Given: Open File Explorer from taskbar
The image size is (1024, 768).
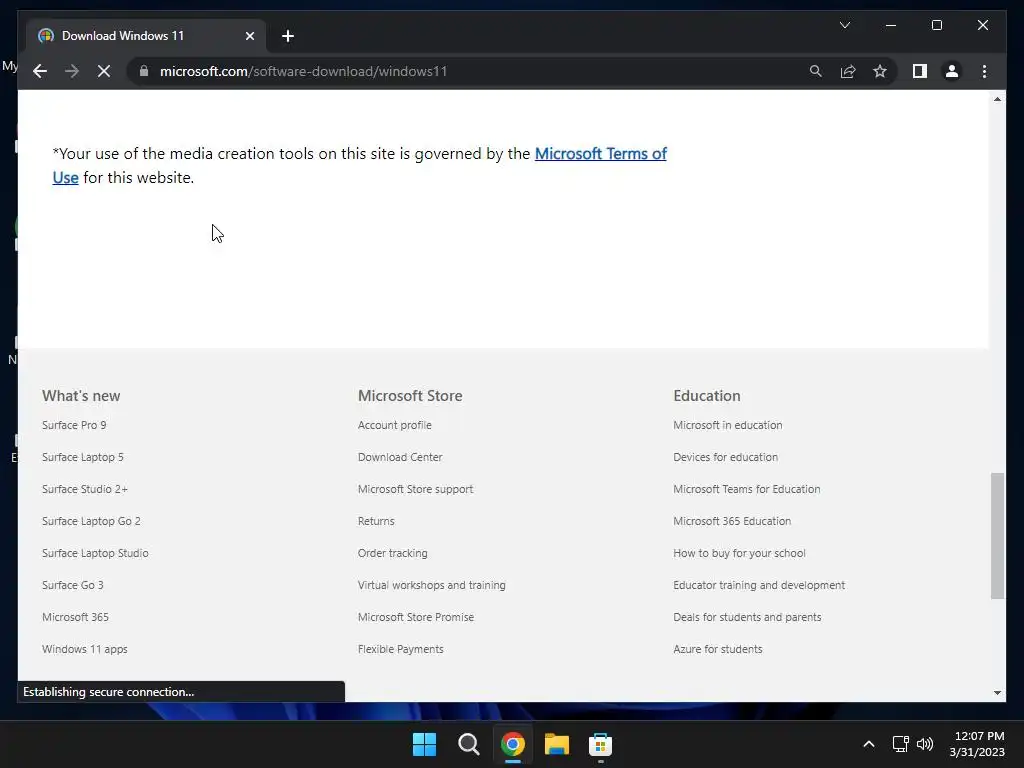Looking at the screenshot, I should pyautogui.click(x=557, y=744).
